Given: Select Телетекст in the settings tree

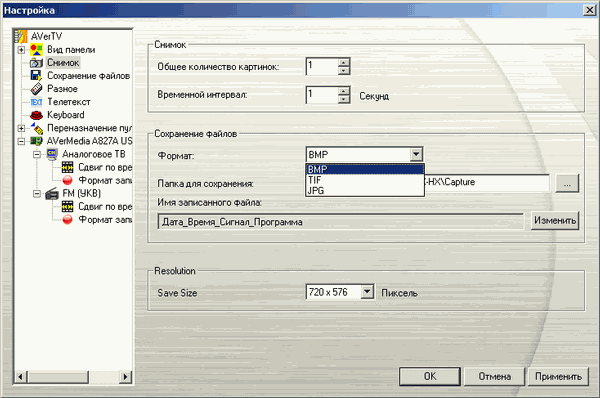Looking at the screenshot, I should tap(69, 102).
